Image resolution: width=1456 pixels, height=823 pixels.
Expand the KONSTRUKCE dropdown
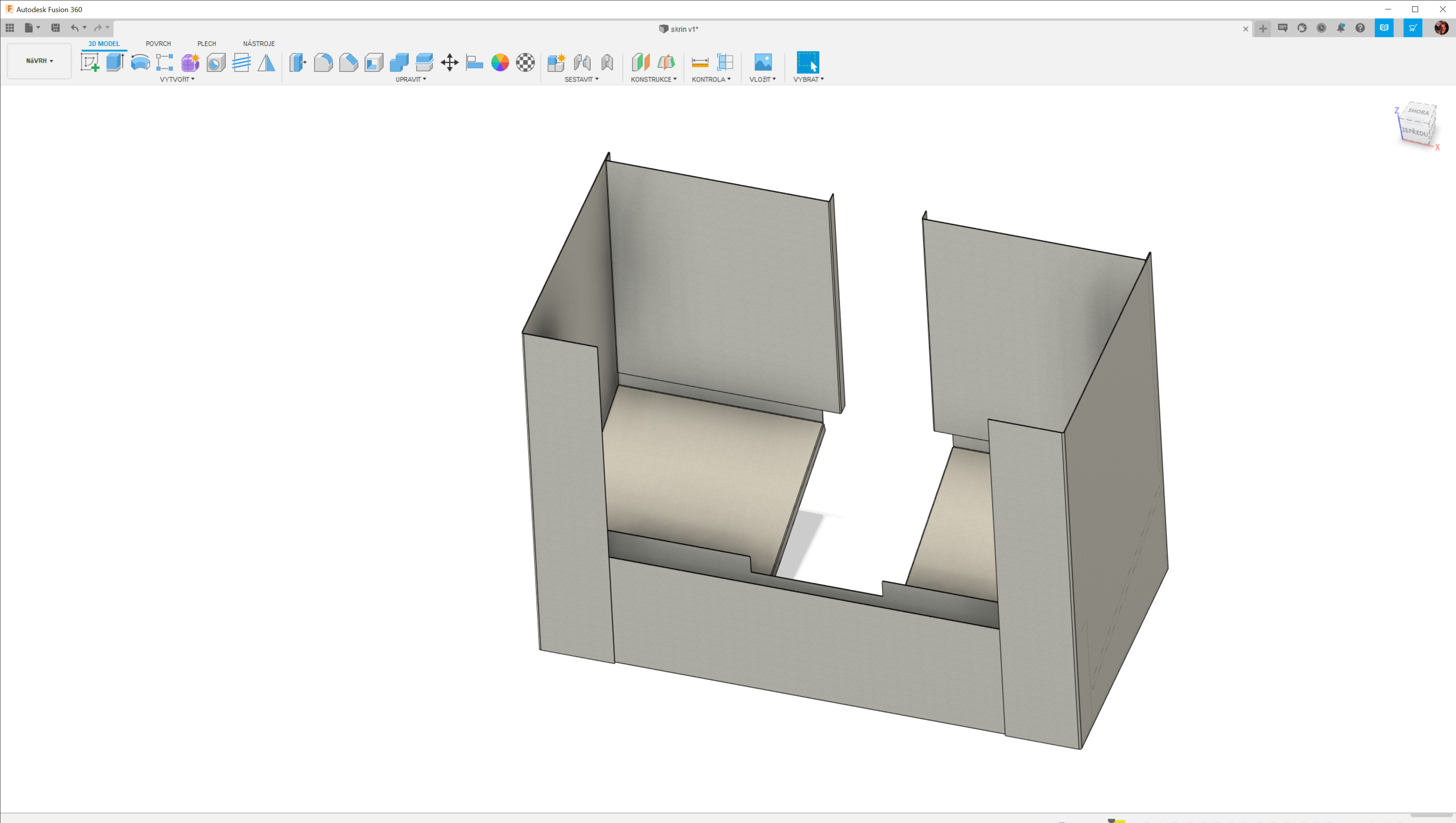653,79
